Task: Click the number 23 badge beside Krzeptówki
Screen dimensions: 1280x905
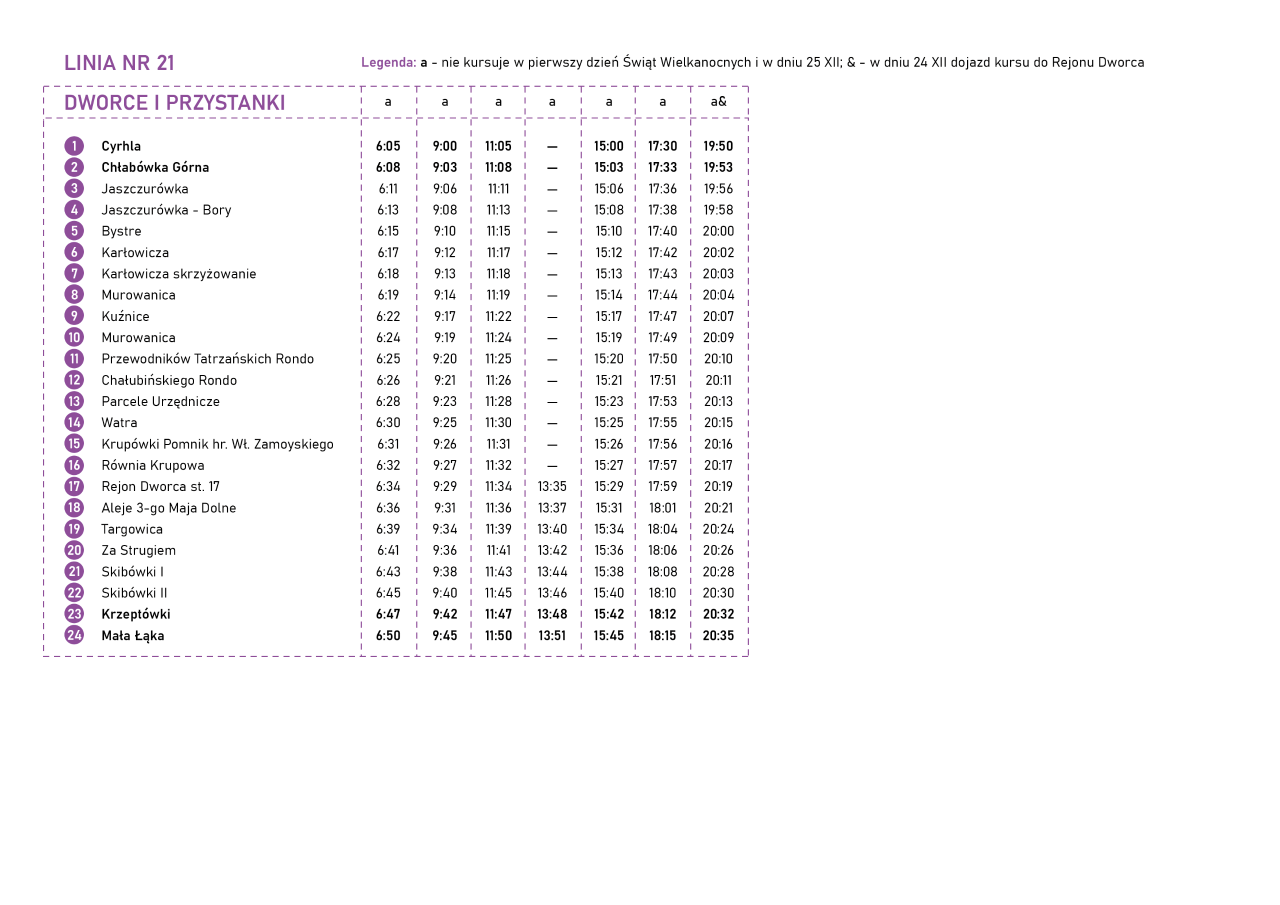Action: tap(74, 614)
